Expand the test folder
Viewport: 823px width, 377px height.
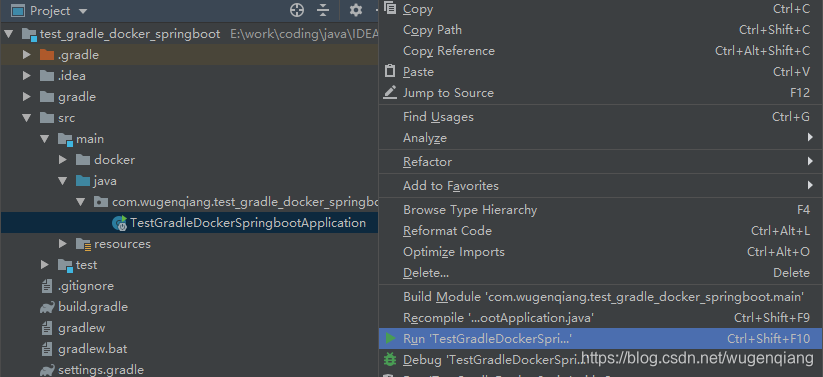[45, 265]
